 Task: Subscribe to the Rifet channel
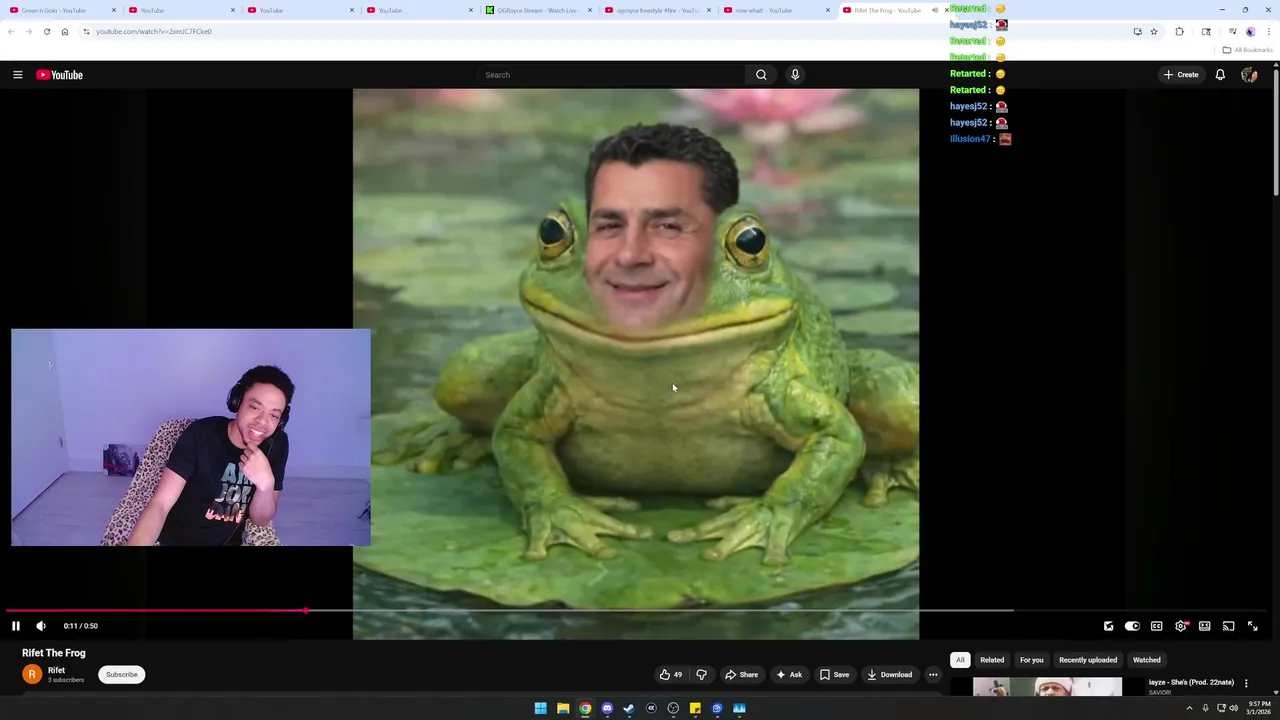(x=122, y=675)
